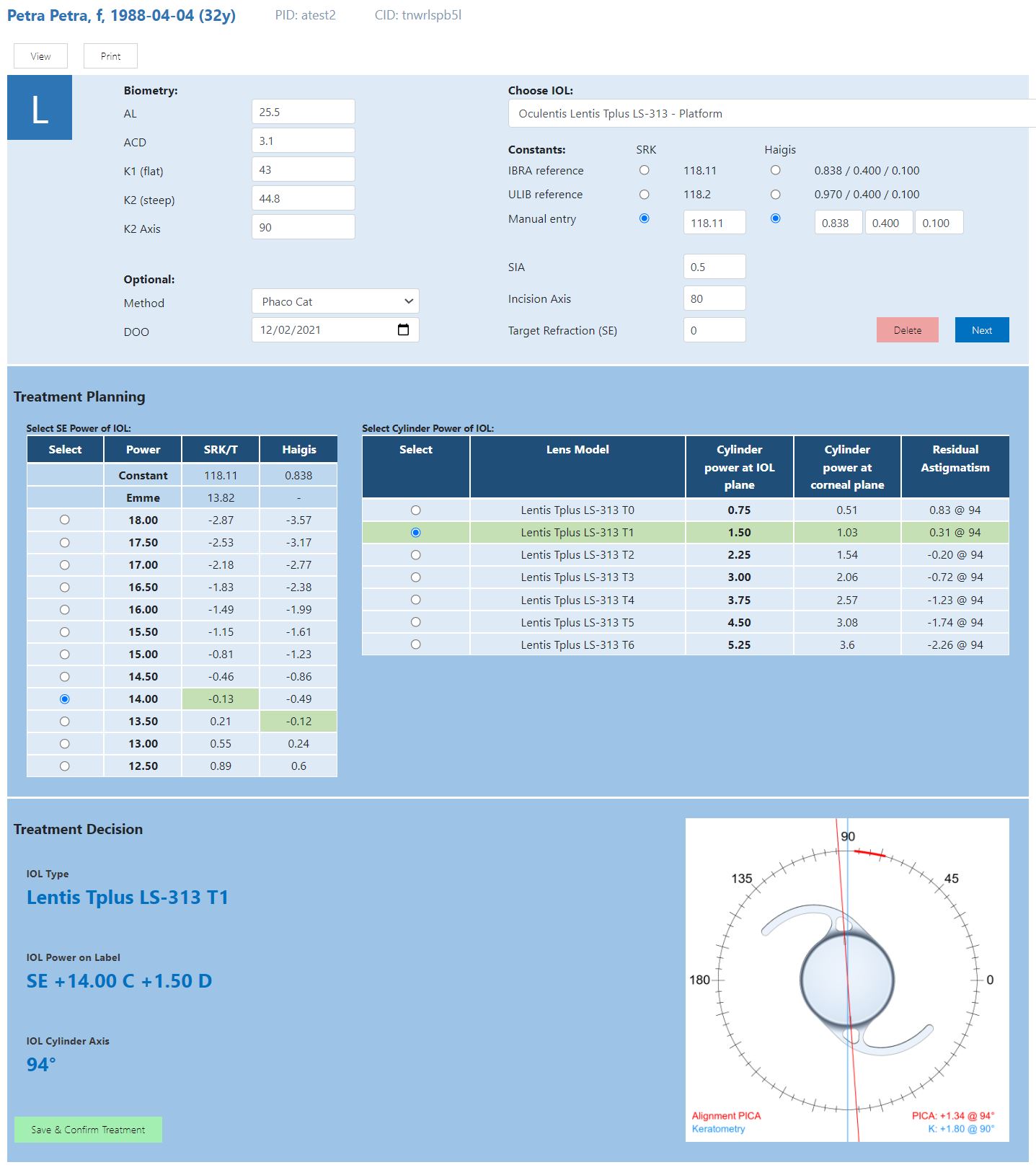Choose SE power 18.00 radio
Image resolution: width=1036 pixels, height=1170 pixels.
tap(65, 520)
